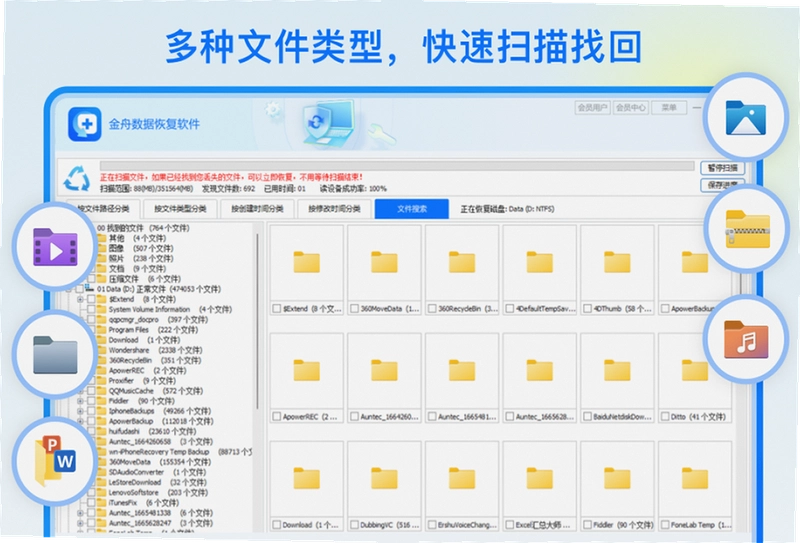Expand the IphoneBackups tree node
This screenshot has height=543, width=800.
click(80, 411)
